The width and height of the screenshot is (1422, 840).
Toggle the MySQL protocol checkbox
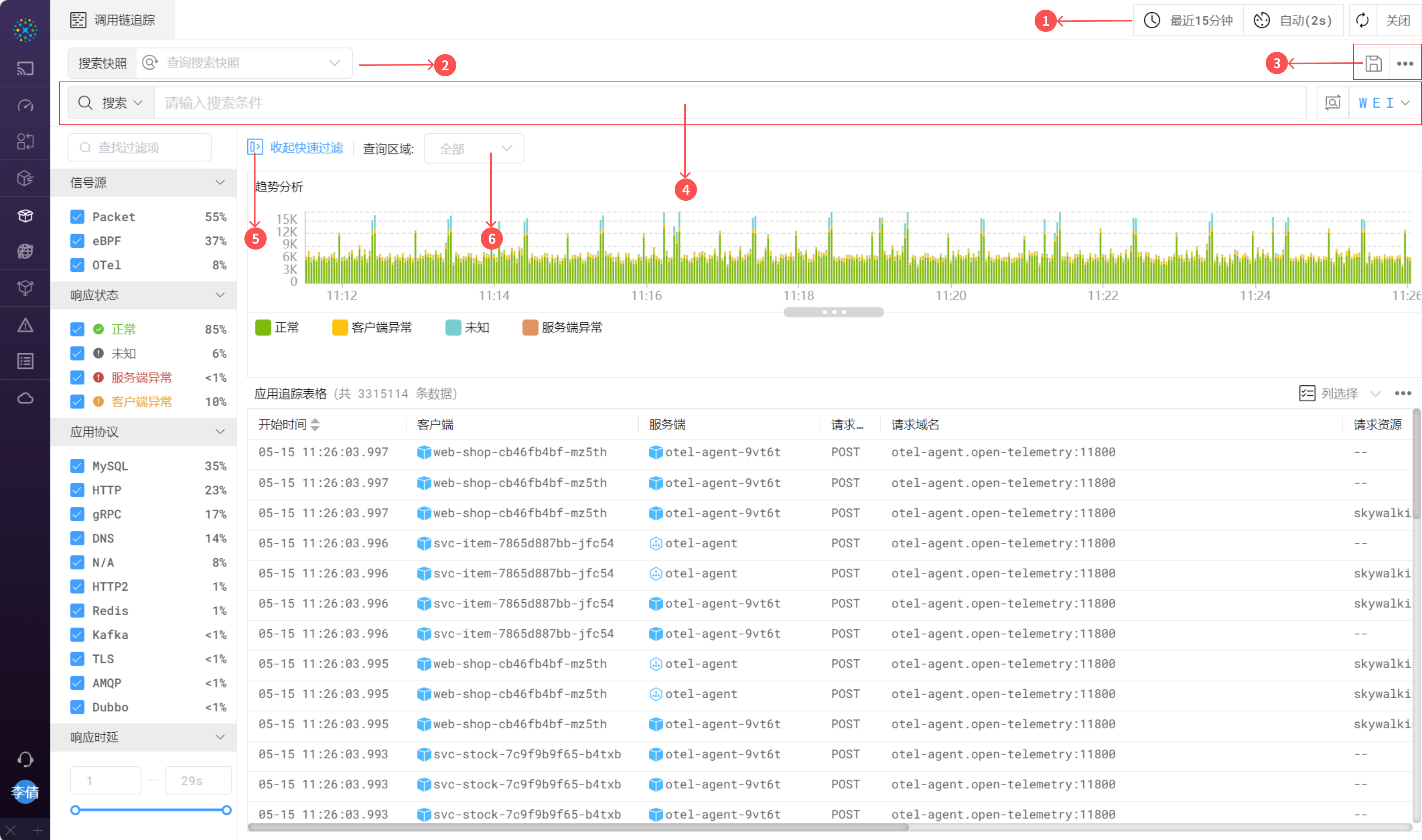coord(77,466)
